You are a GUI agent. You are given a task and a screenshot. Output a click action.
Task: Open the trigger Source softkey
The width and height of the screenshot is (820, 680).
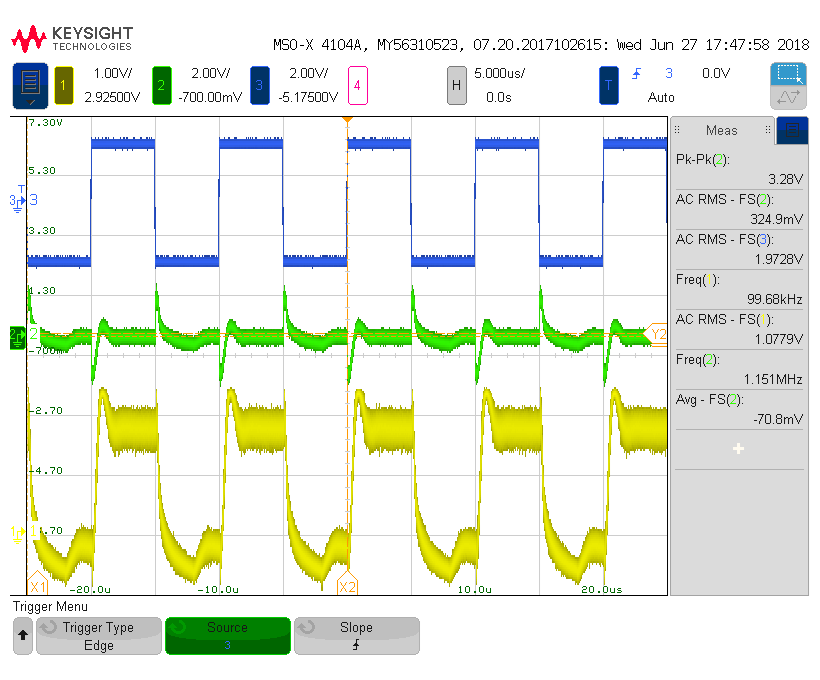227,636
